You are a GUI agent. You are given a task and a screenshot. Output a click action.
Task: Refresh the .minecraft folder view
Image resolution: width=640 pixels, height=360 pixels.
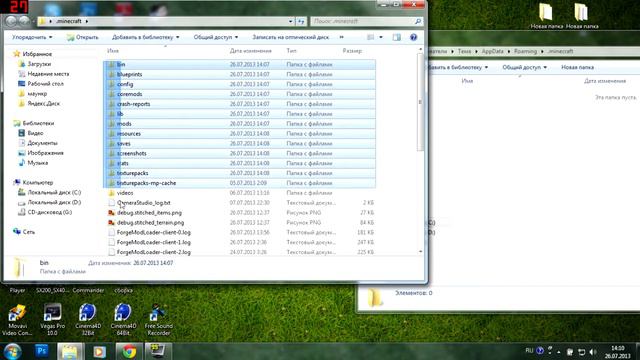[x=301, y=21]
